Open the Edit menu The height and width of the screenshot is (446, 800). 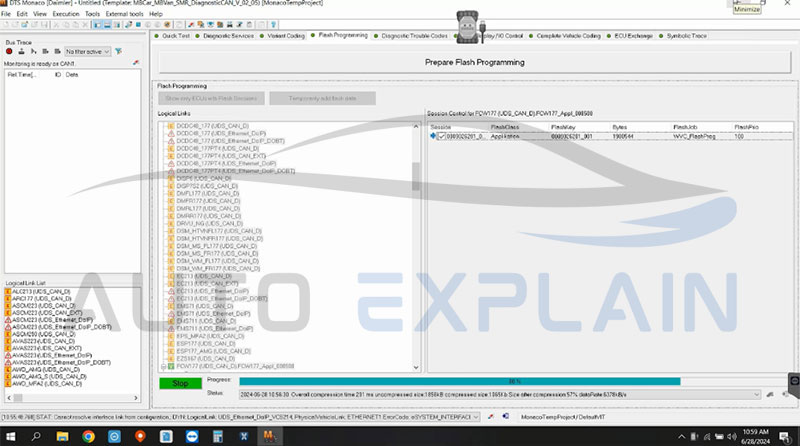pos(22,14)
